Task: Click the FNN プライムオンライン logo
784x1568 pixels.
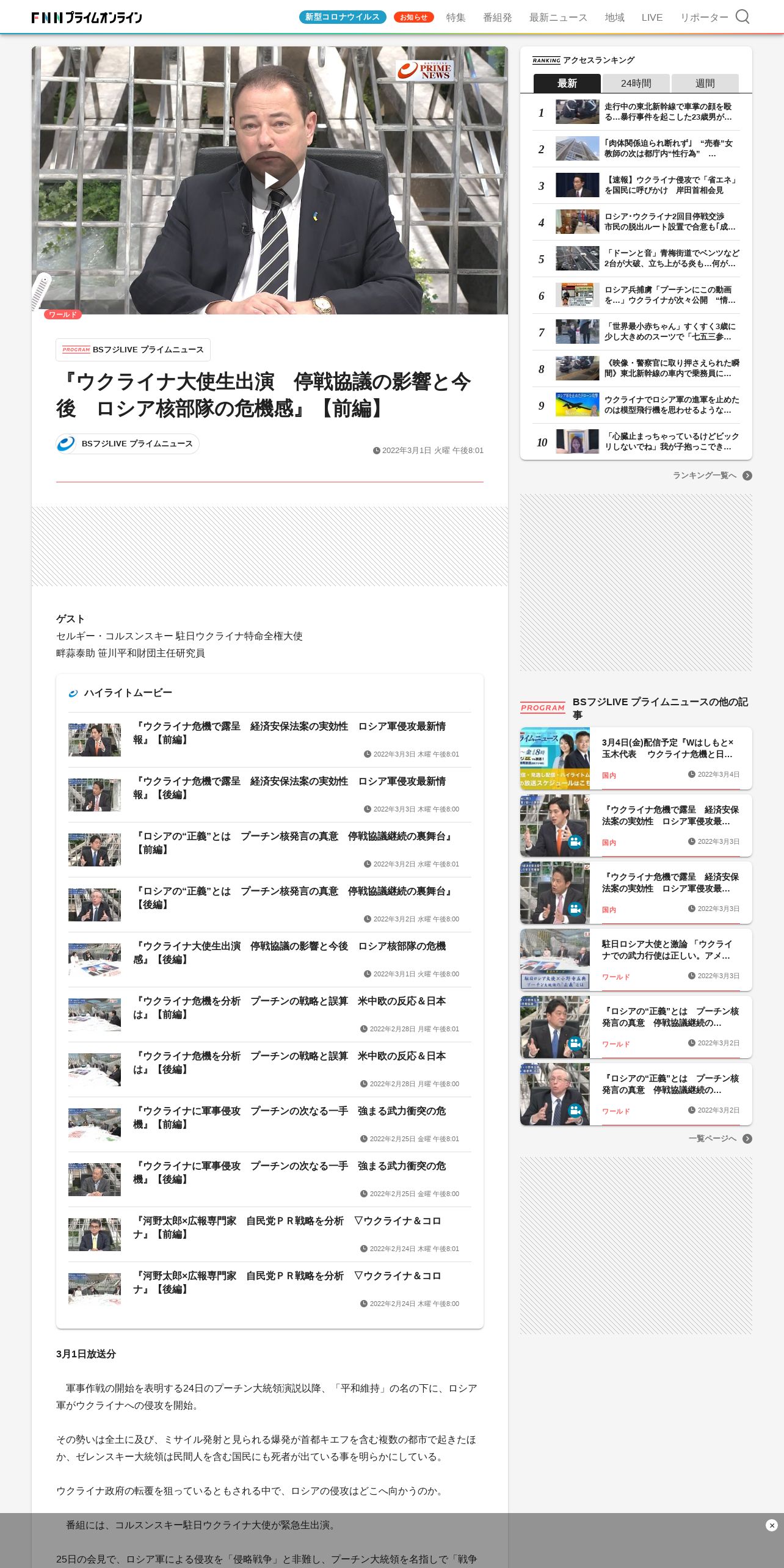Action: [87, 17]
